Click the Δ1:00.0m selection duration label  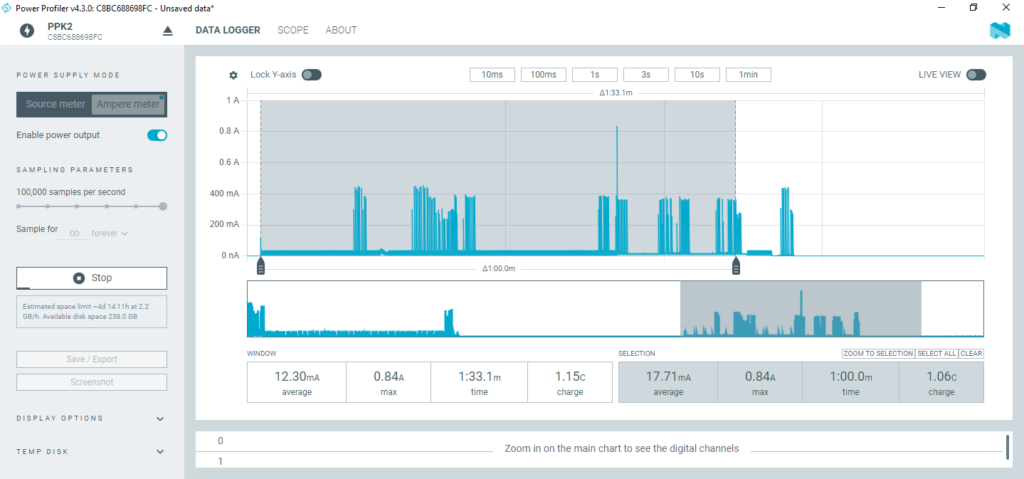pyautogui.click(x=499, y=269)
